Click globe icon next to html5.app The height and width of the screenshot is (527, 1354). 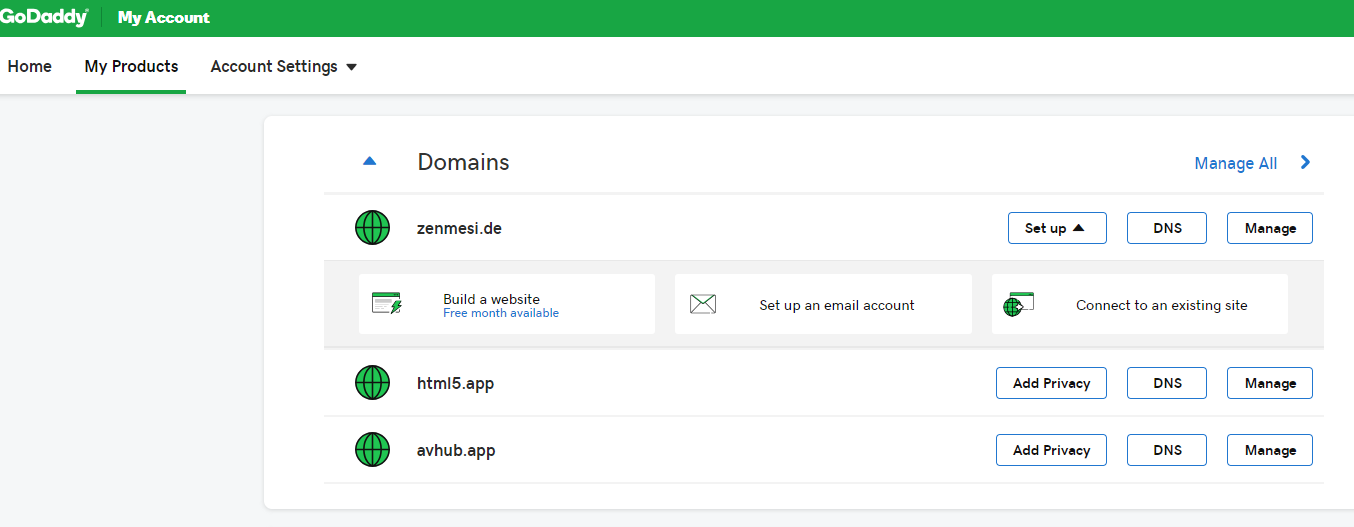click(x=373, y=383)
